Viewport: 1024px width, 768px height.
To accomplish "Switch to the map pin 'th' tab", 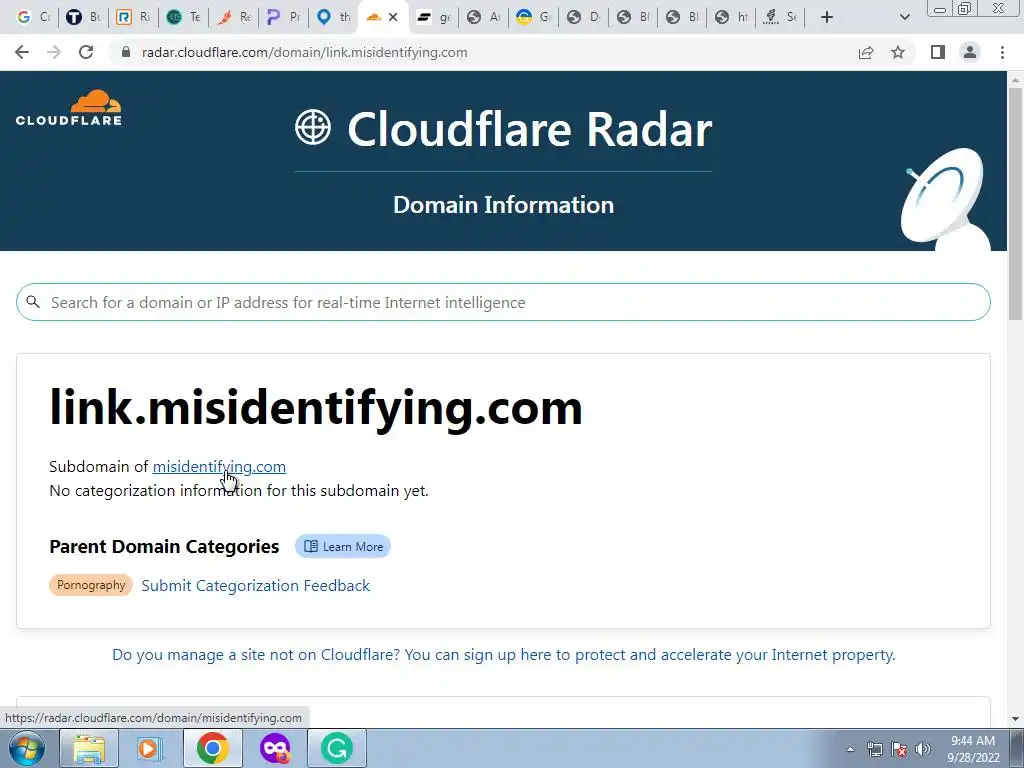I will click(334, 17).
